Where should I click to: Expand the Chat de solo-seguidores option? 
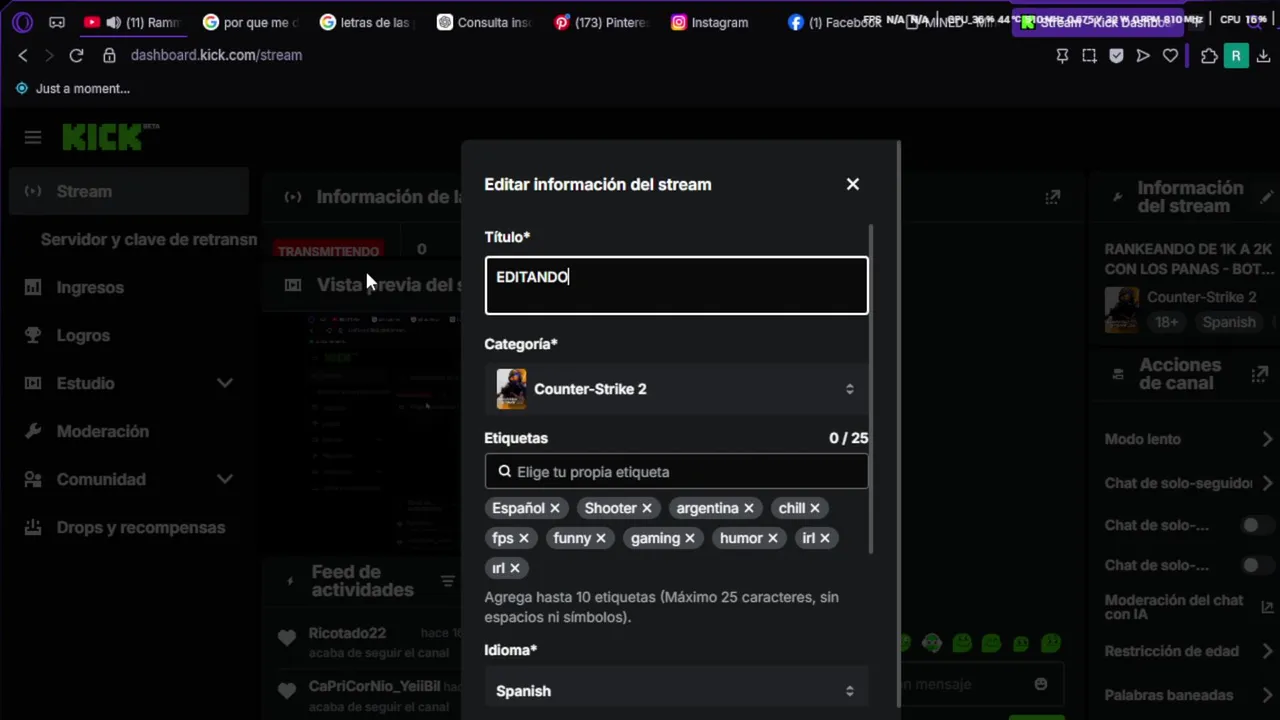pyautogui.click(x=1267, y=483)
